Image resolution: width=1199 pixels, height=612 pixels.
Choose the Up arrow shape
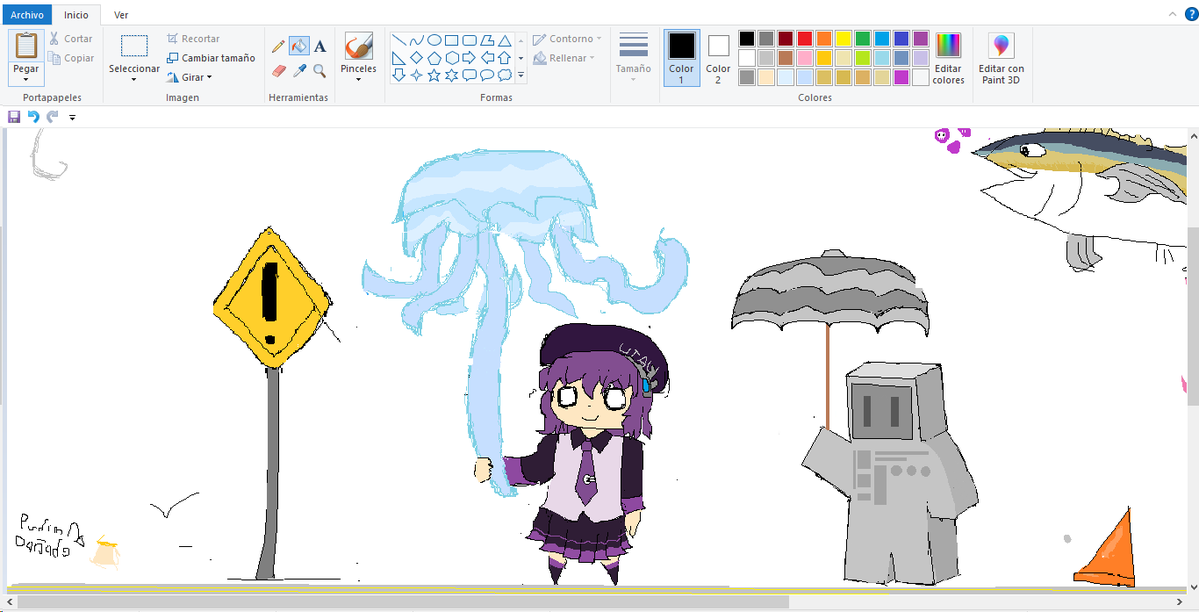505,57
